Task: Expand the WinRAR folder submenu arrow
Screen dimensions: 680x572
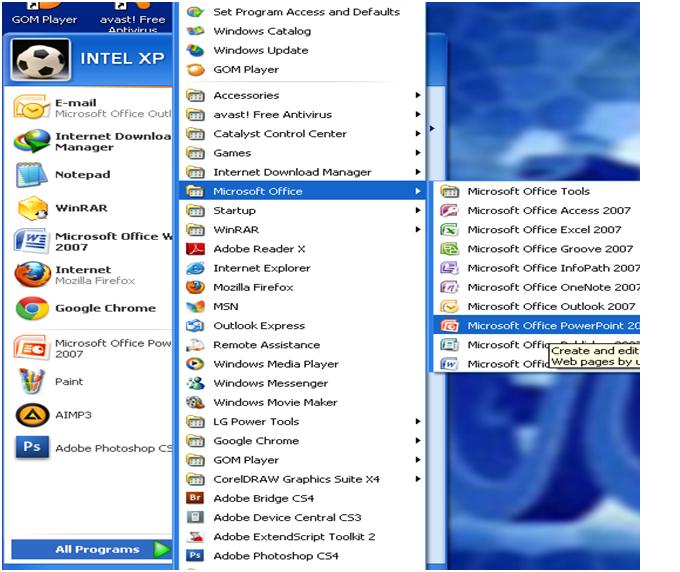Action: click(418, 229)
